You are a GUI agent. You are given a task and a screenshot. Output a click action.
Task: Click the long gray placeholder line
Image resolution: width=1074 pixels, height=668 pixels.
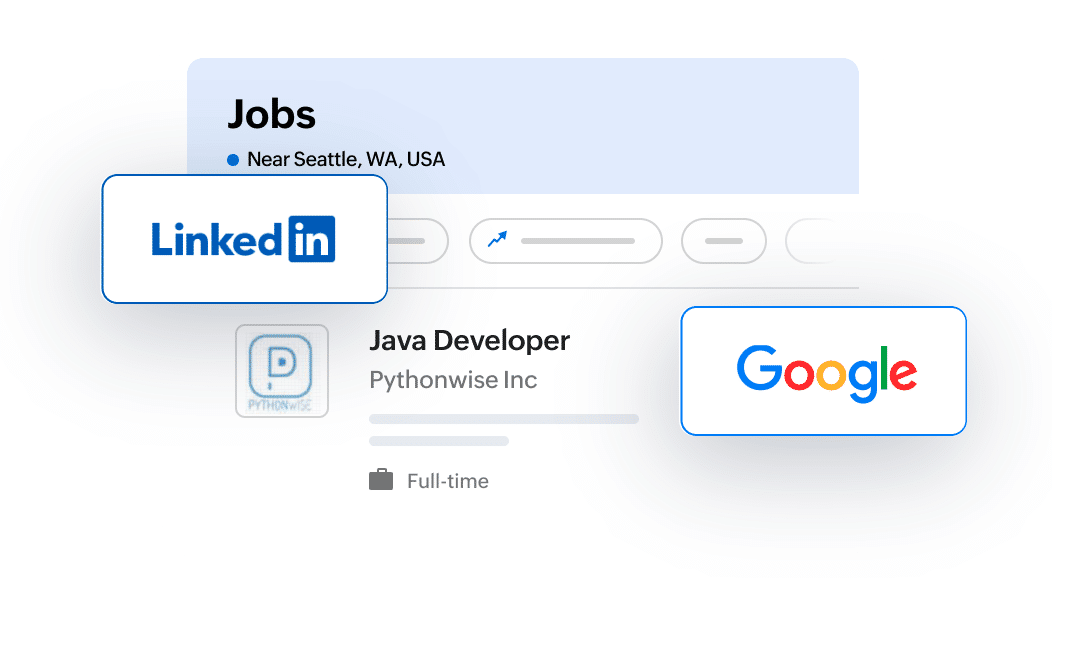[x=503, y=419]
